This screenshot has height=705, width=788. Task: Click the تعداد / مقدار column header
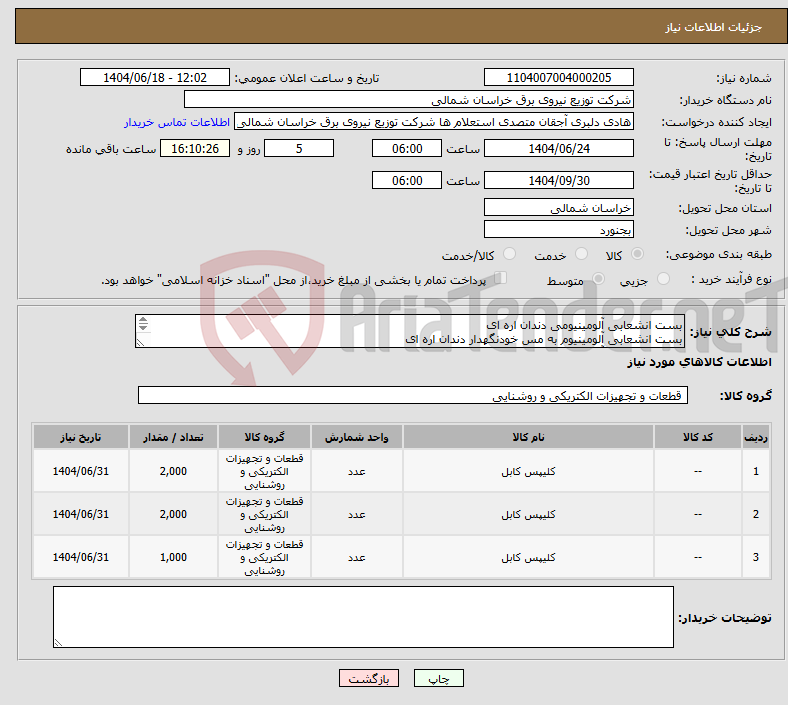(172, 437)
